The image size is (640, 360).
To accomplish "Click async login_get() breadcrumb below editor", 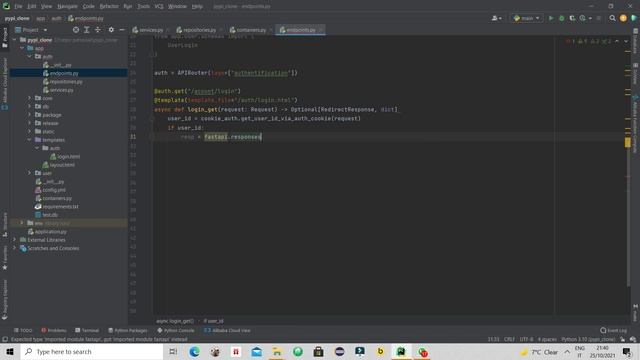I will pos(175,321).
